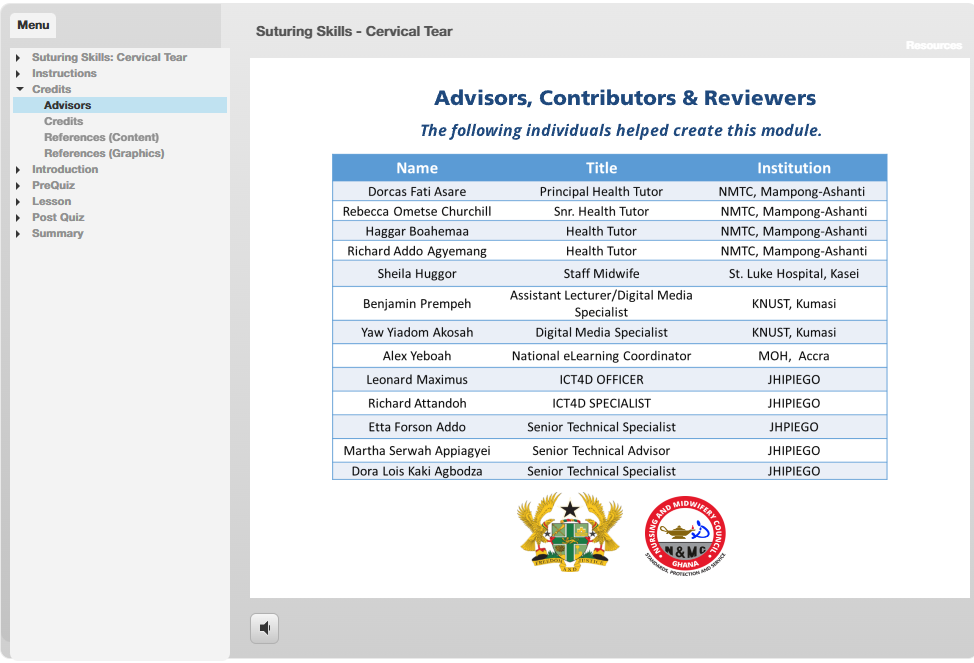The height and width of the screenshot is (663, 974).
Task: Click the Menu tab
Action: (x=33, y=25)
